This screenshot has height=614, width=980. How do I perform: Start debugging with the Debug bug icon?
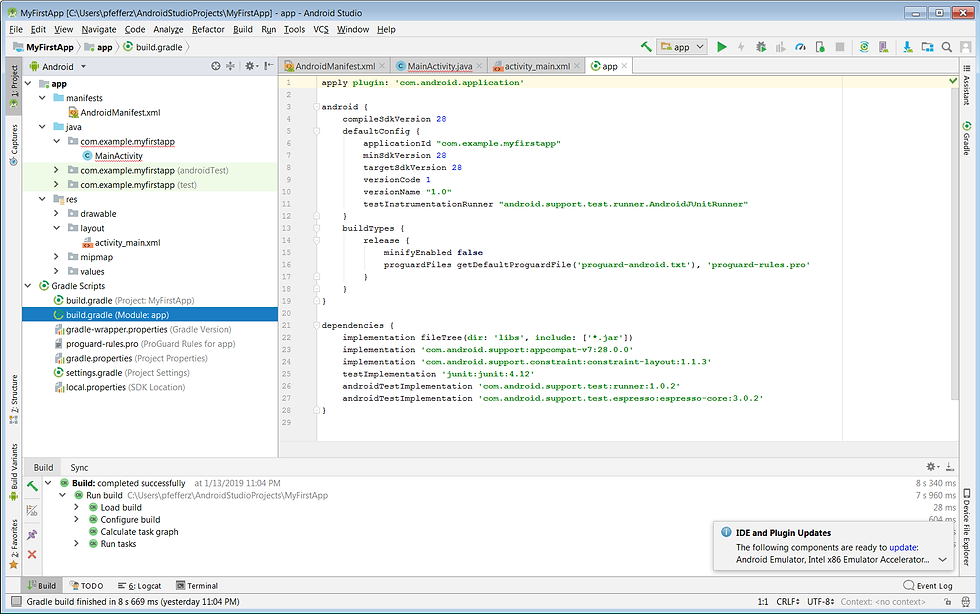pyautogui.click(x=761, y=46)
